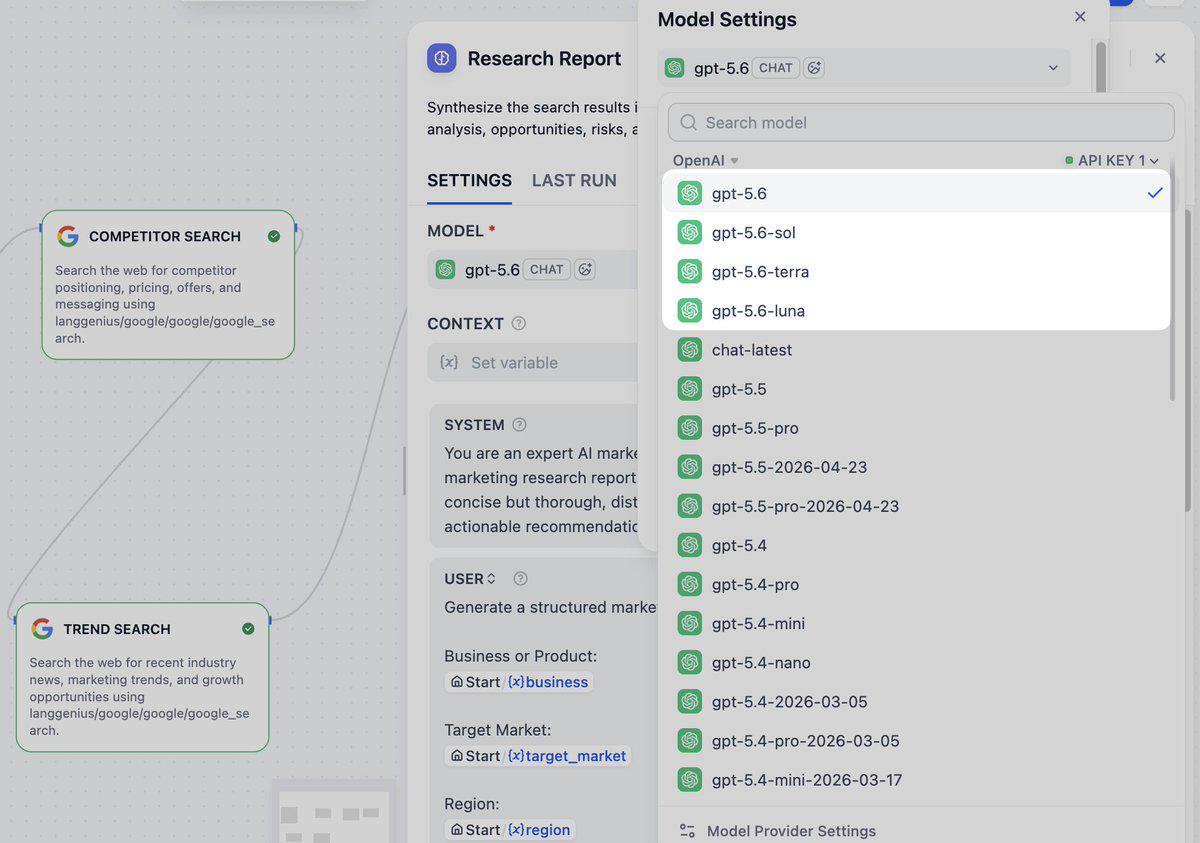Click the help icon next to CONTEXT
Image resolution: width=1200 pixels, height=843 pixels.
tap(518, 323)
